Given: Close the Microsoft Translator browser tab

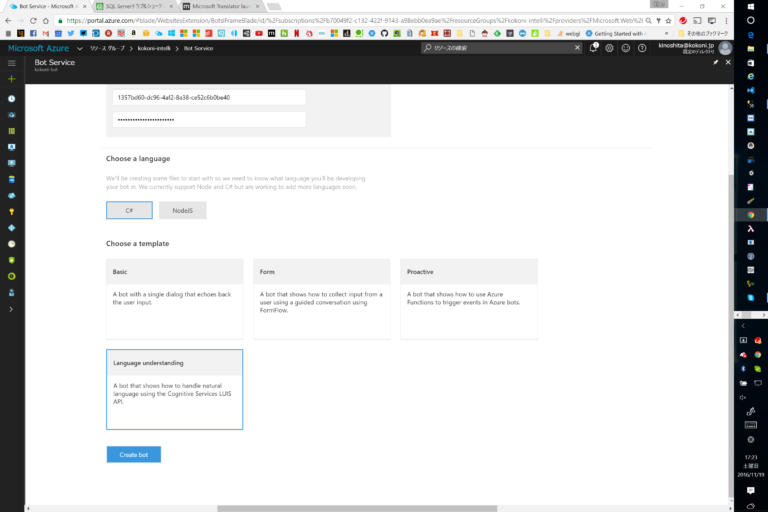Looking at the screenshot, I should (257, 6).
